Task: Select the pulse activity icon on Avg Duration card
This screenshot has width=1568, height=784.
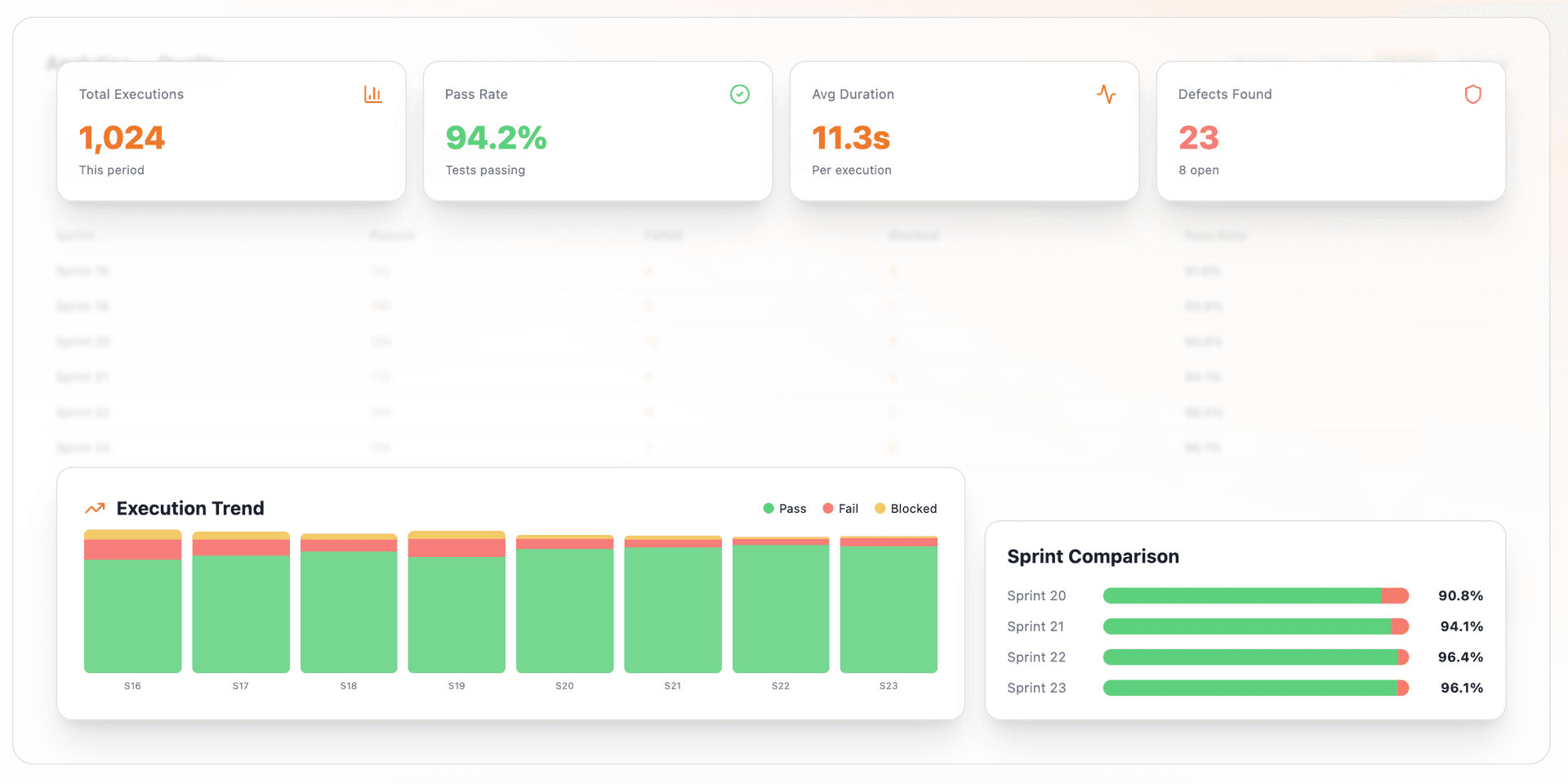Action: [x=1107, y=94]
